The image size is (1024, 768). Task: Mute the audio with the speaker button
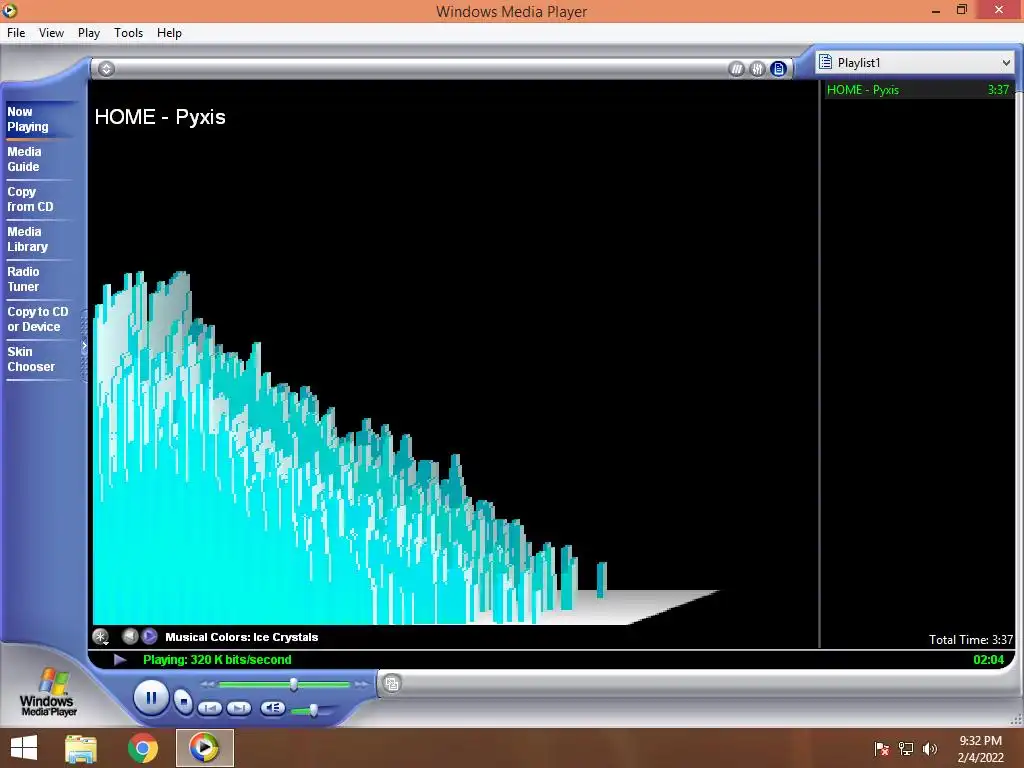pos(272,707)
